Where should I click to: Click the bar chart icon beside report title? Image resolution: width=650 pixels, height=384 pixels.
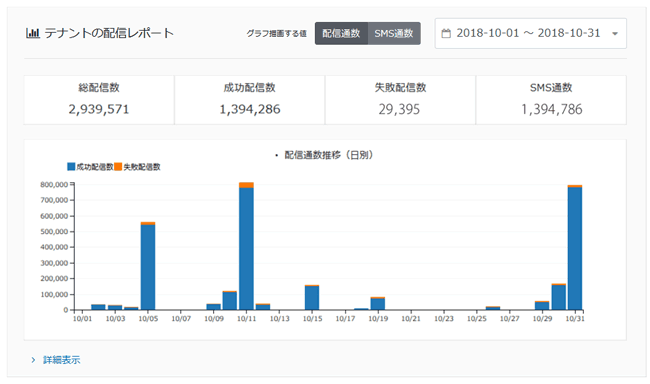[x=32, y=33]
